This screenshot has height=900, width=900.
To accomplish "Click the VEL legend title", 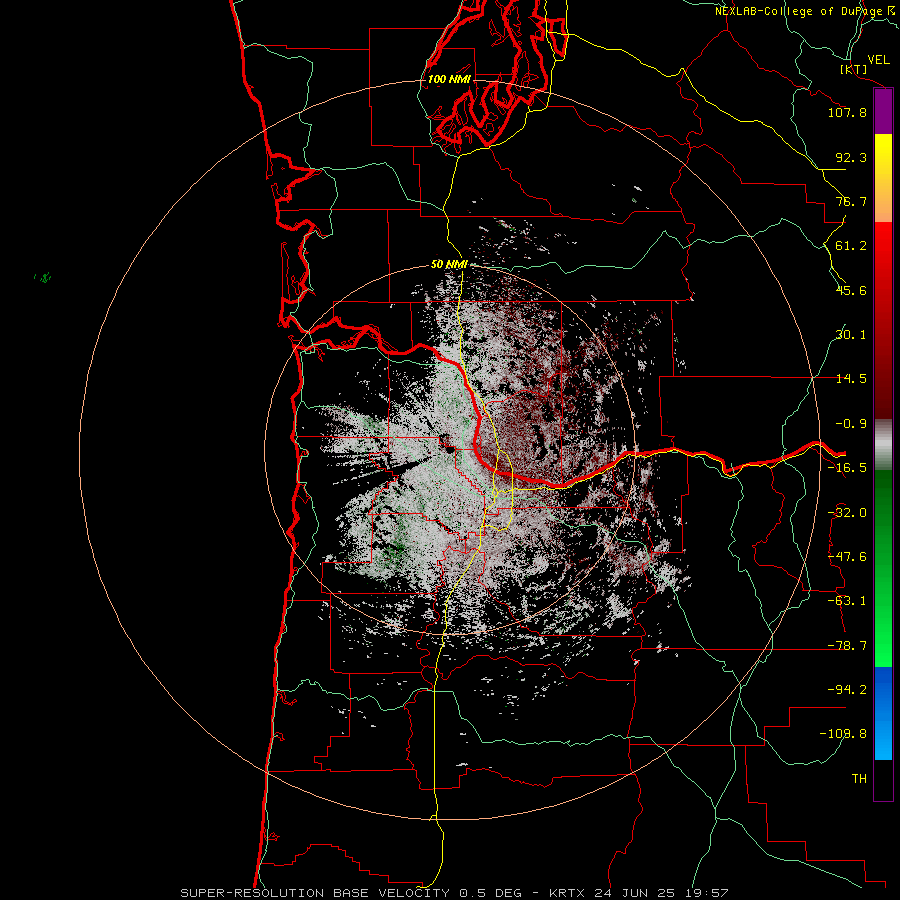I will pyautogui.click(x=879, y=60).
